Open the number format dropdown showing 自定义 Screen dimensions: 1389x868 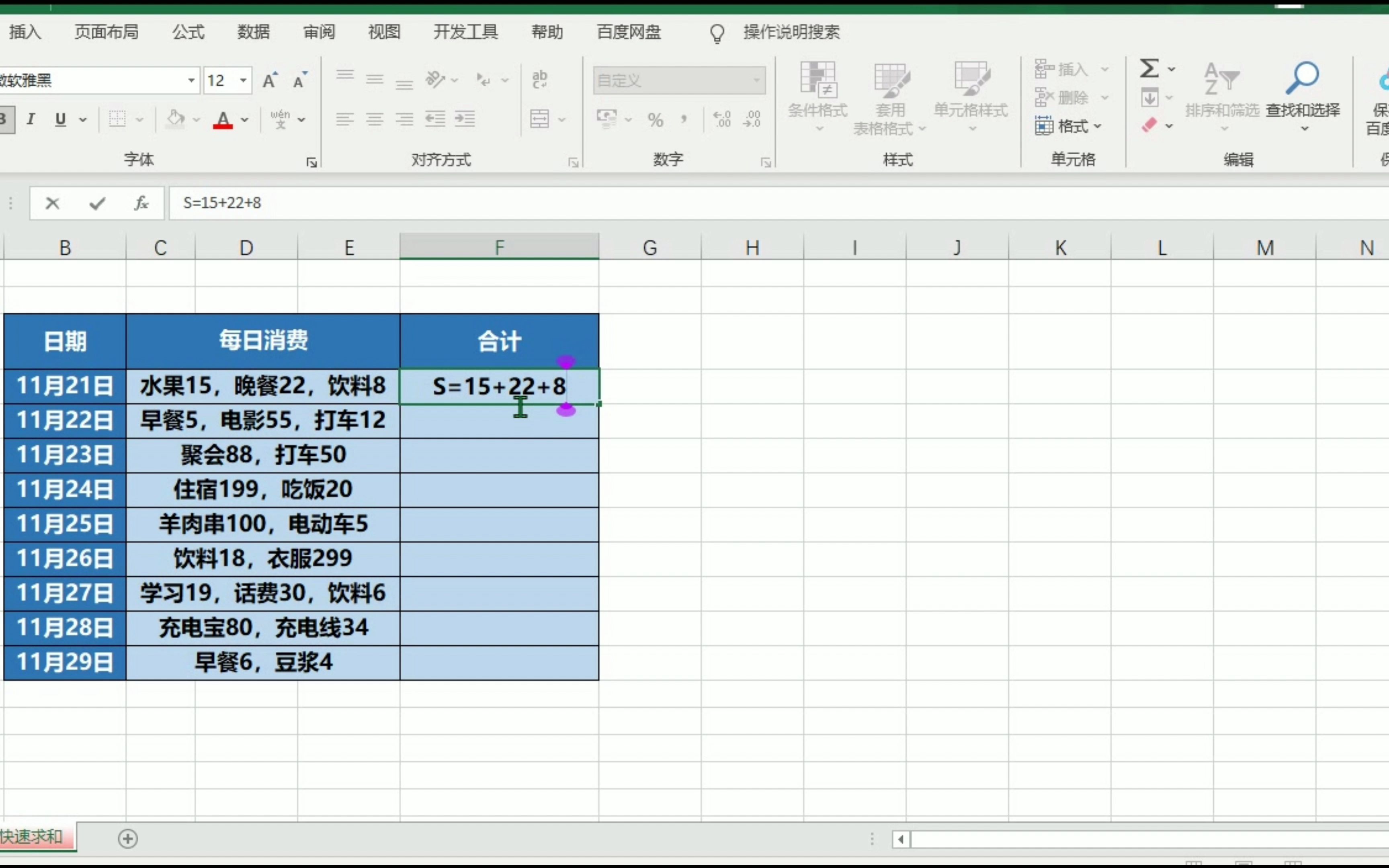pos(756,80)
